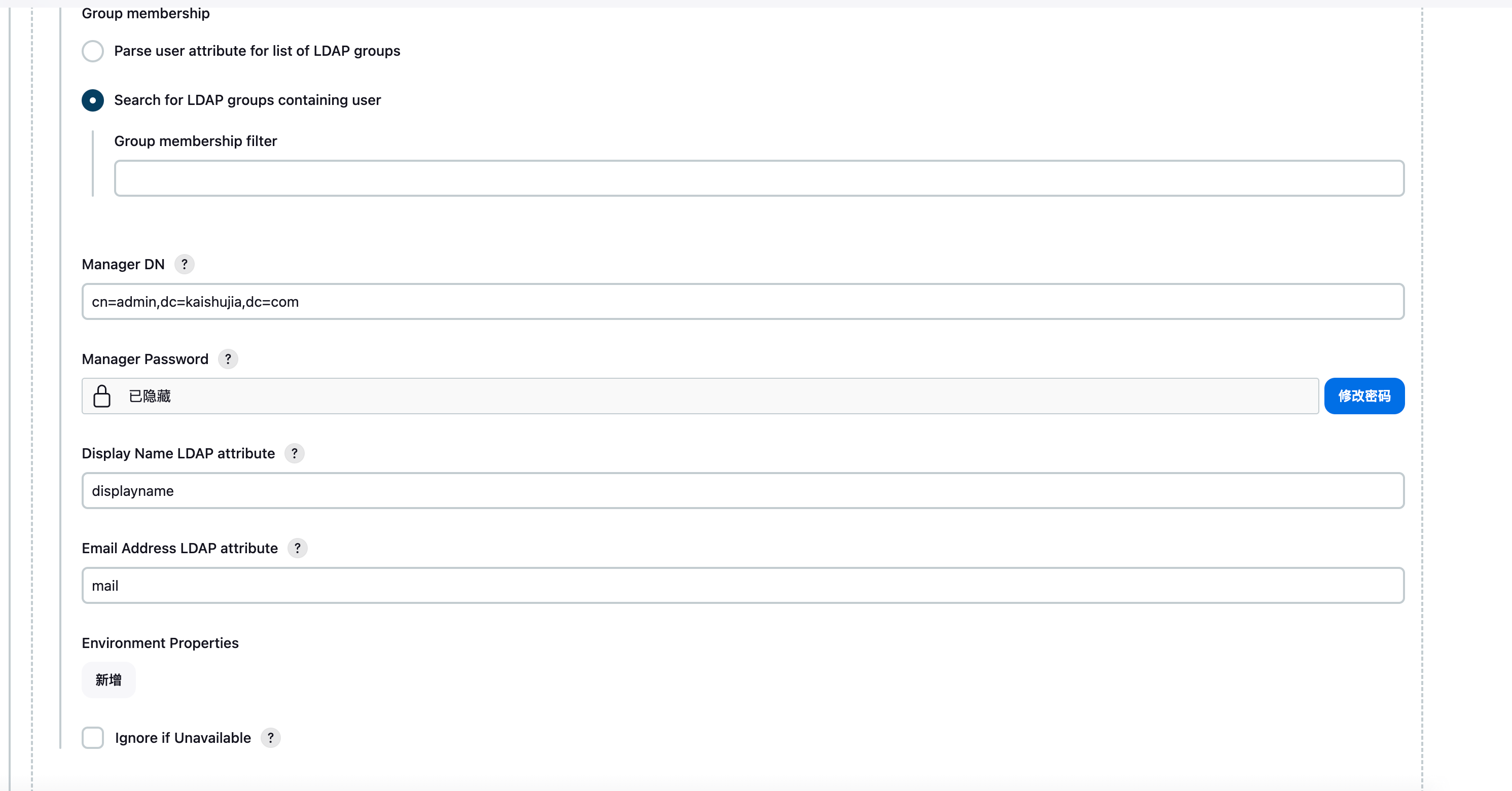The height and width of the screenshot is (791, 1512).
Task: Click 新增 to add environment property
Action: pyautogui.click(x=109, y=679)
